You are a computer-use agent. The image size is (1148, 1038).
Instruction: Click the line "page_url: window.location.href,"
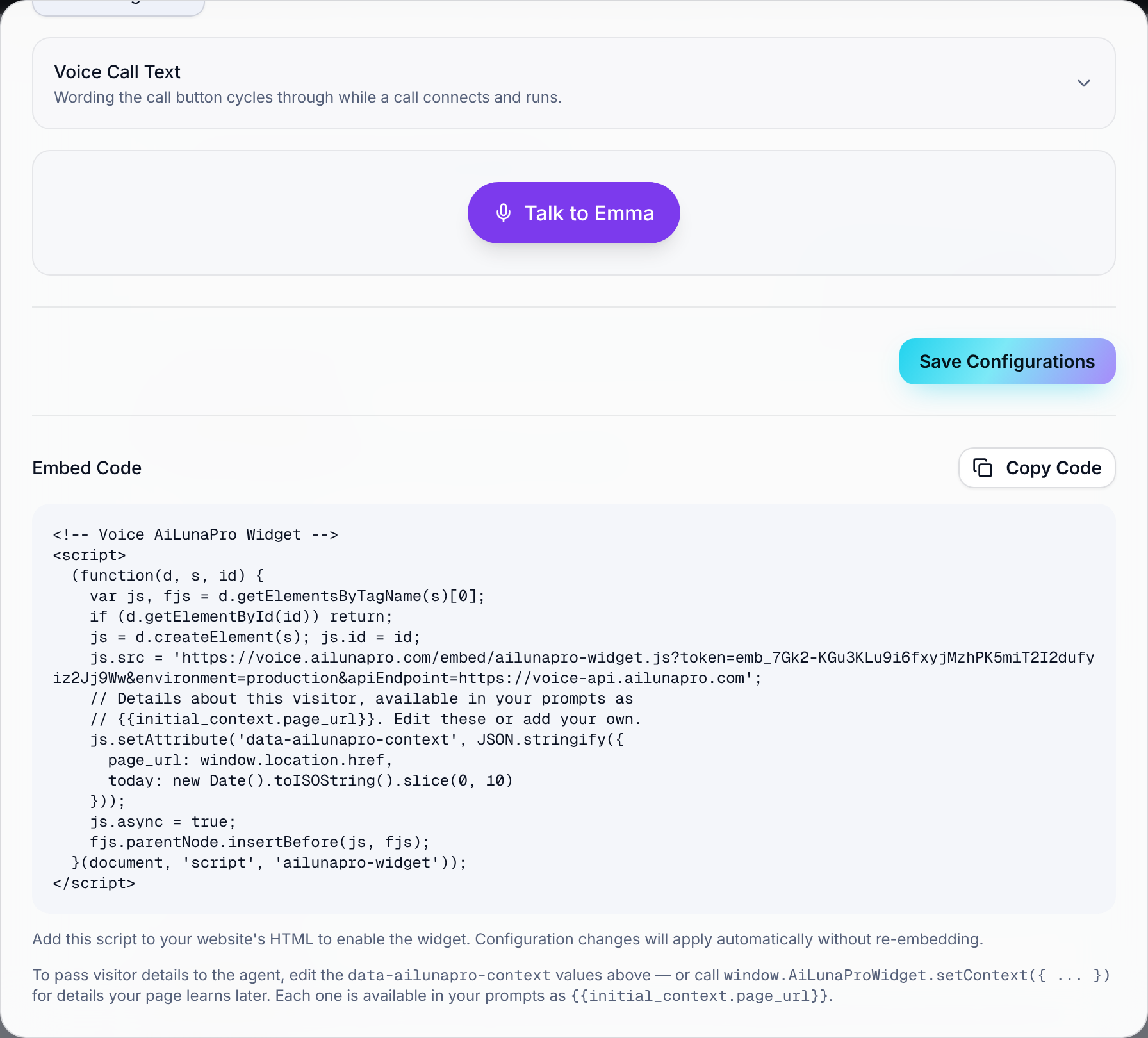(250, 760)
